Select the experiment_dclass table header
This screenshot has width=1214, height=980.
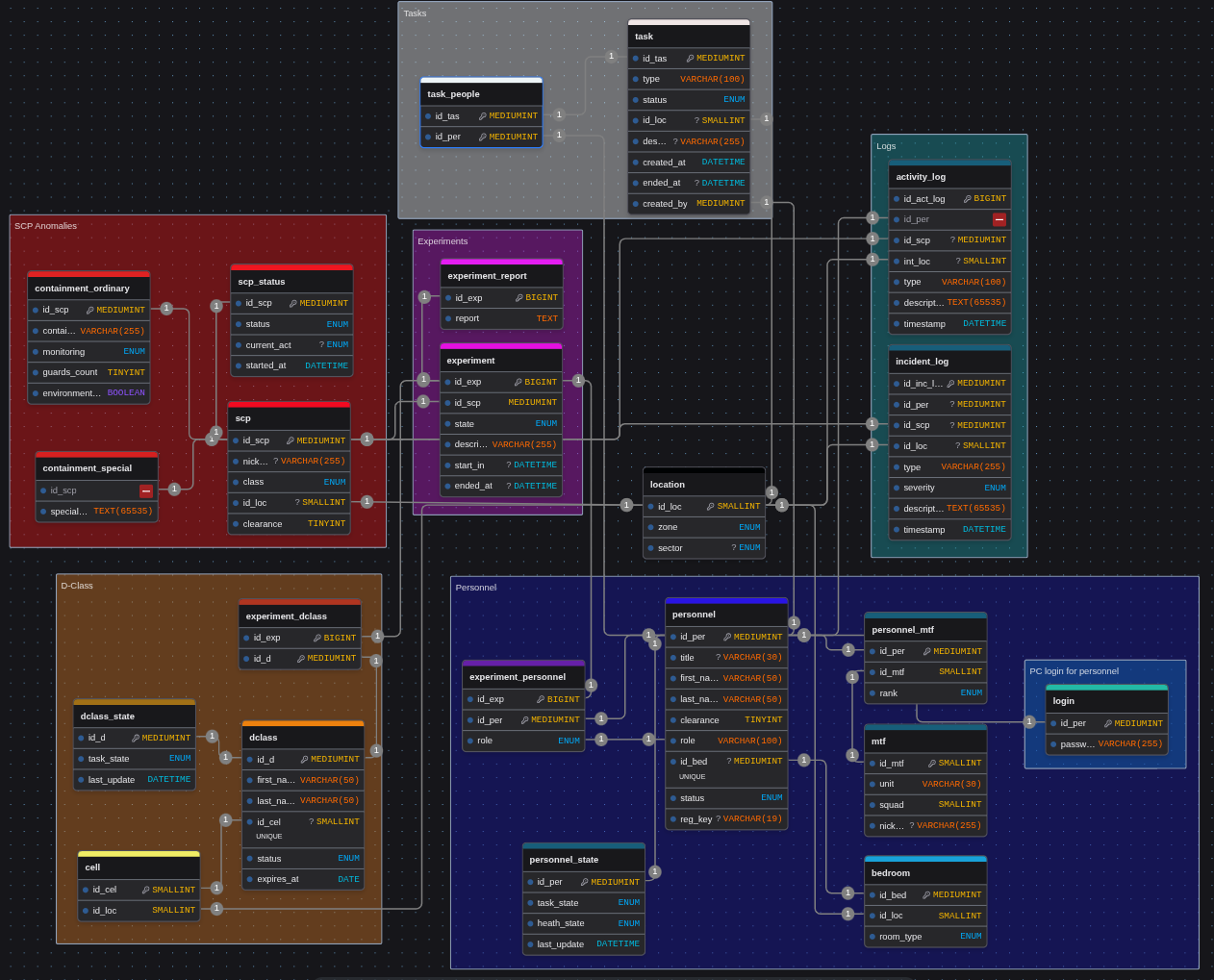[x=299, y=616]
